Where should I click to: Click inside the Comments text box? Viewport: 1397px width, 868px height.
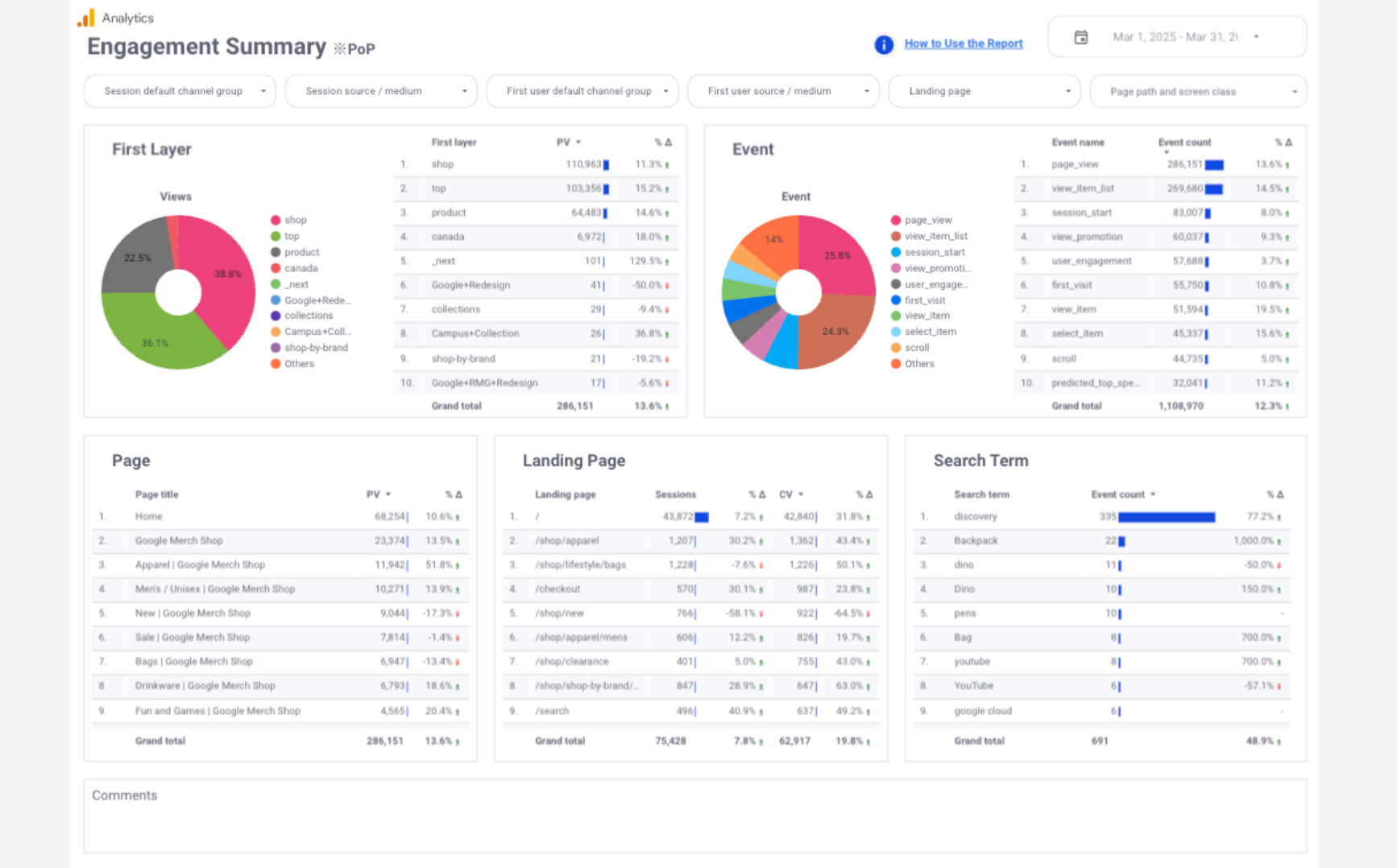tap(694, 823)
